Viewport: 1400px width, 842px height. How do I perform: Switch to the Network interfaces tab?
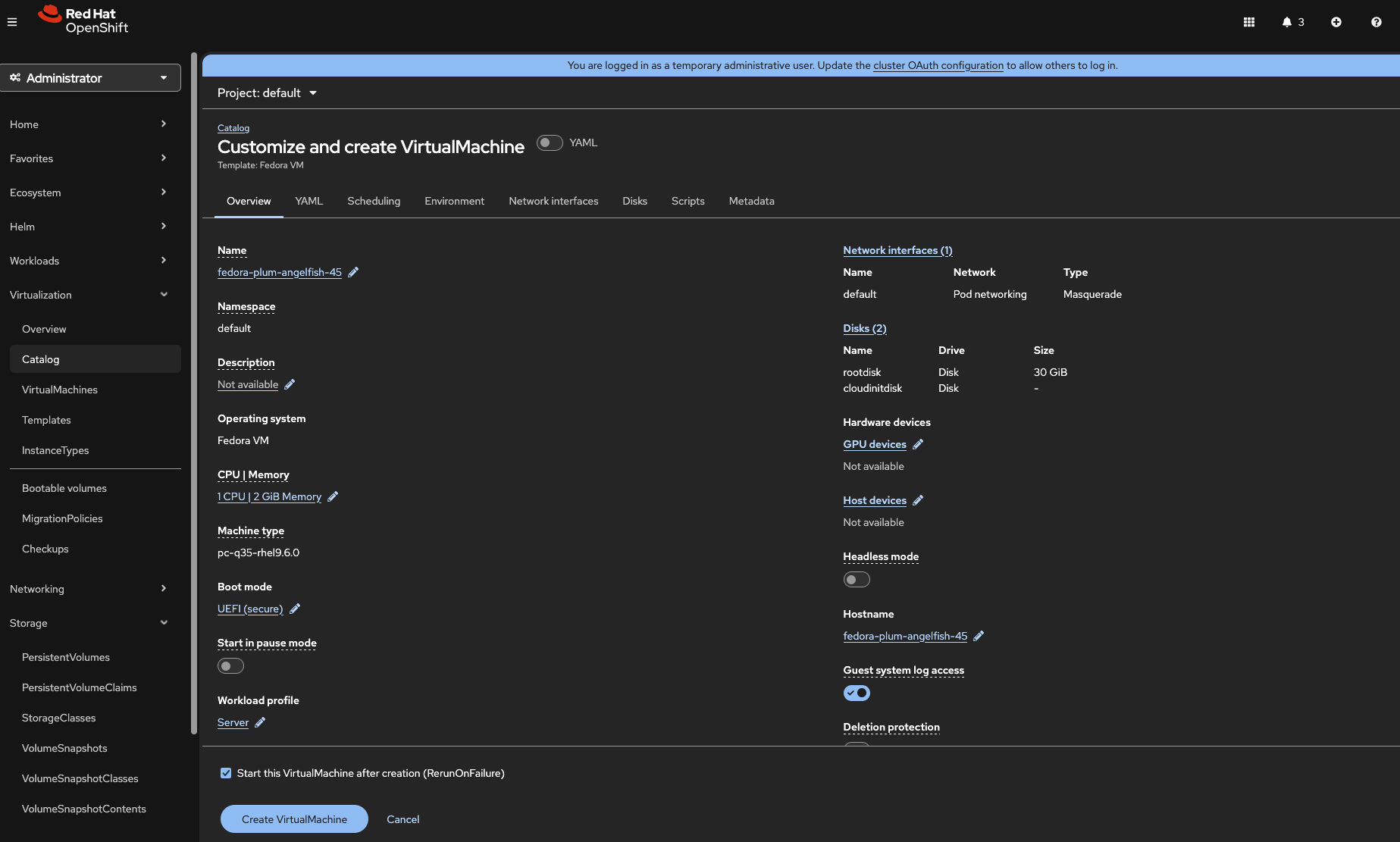coord(553,201)
